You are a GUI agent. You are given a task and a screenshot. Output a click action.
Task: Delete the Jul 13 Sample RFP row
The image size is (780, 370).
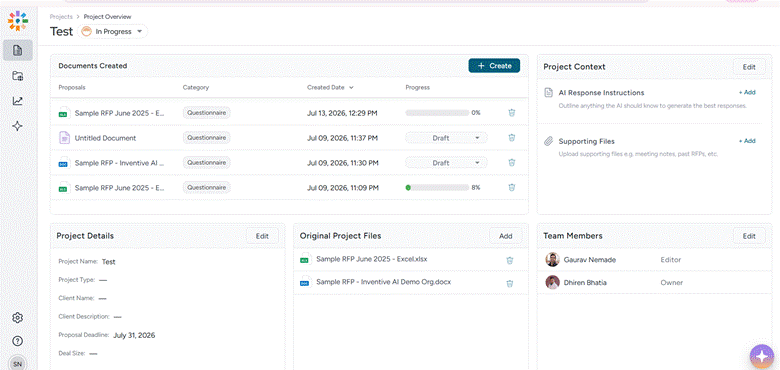pos(512,113)
